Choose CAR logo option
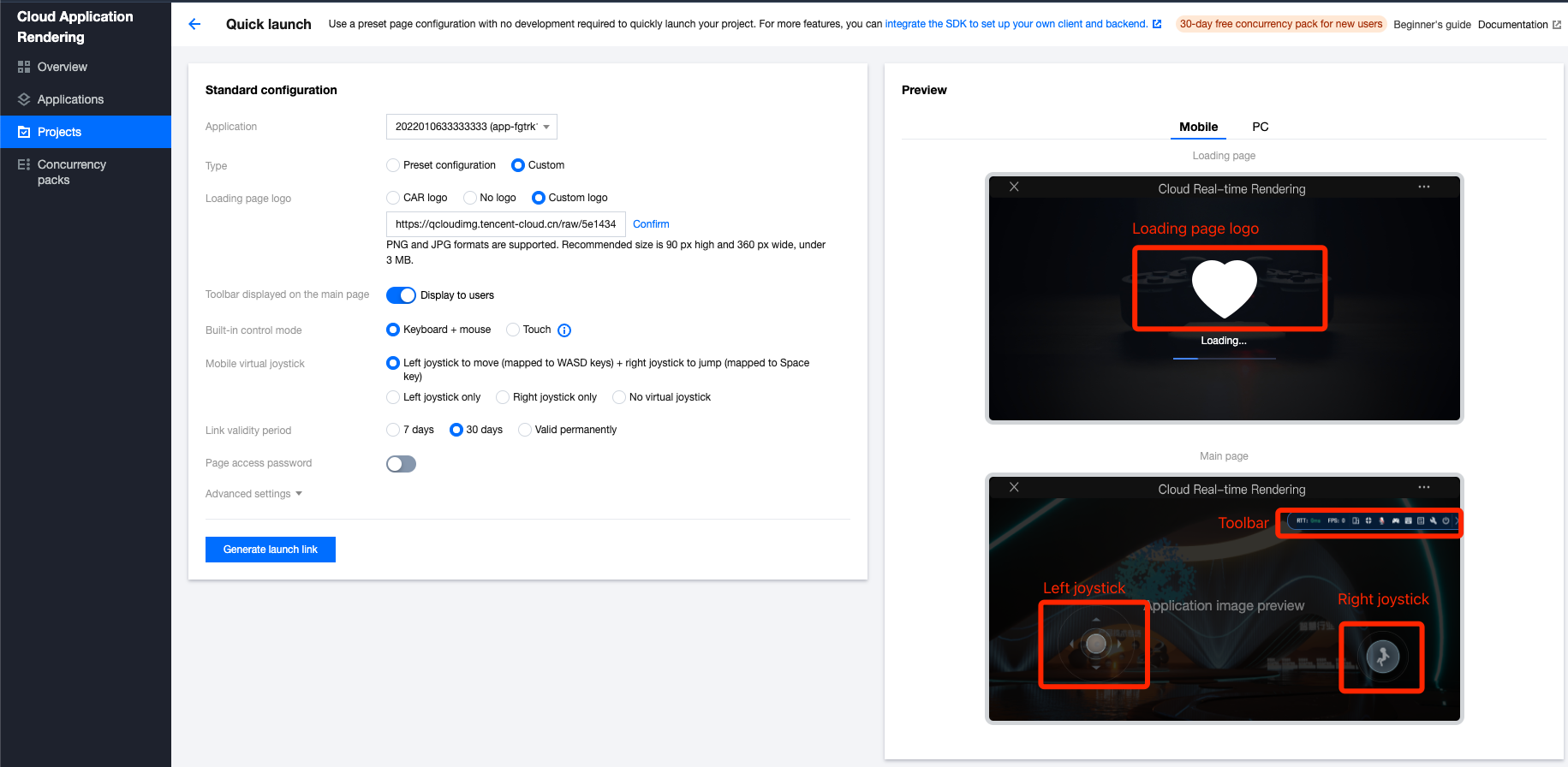The width and height of the screenshot is (1568, 767). pyautogui.click(x=393, y=198)
